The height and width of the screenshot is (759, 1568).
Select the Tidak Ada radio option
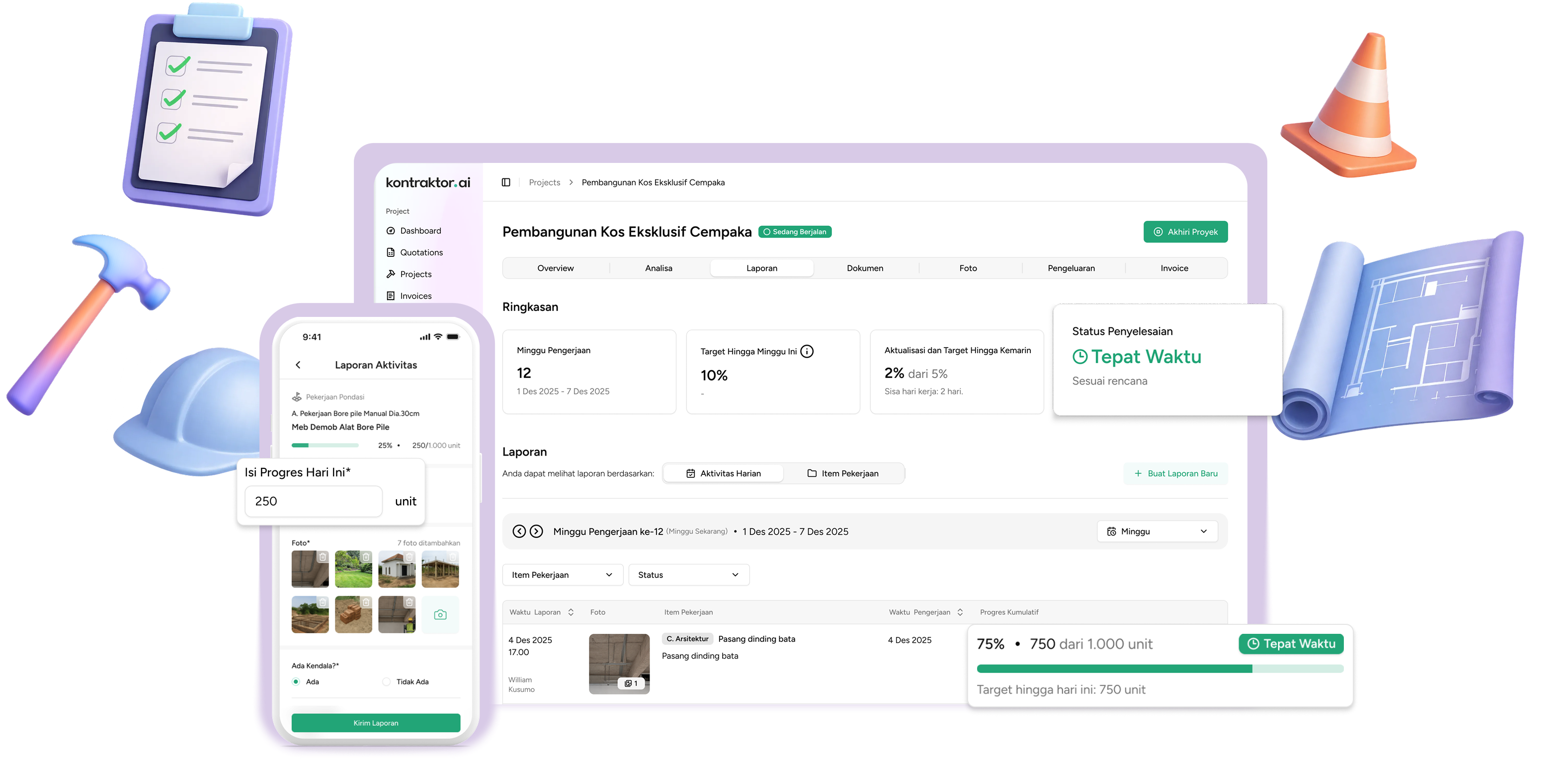click(x=386, y=682)
